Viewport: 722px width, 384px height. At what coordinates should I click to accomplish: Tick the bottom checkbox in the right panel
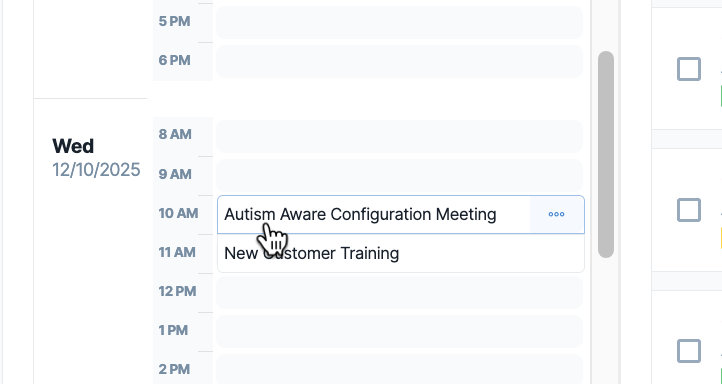coord(689,351)
